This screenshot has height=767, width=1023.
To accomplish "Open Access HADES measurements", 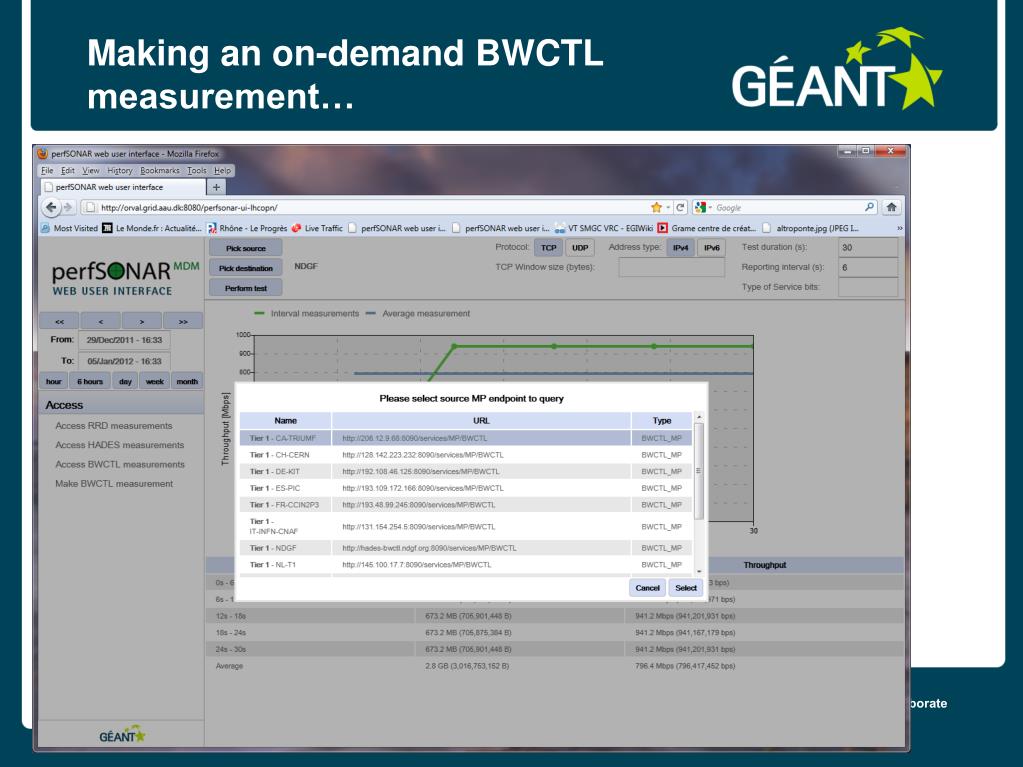I will [x=120, y=445].
